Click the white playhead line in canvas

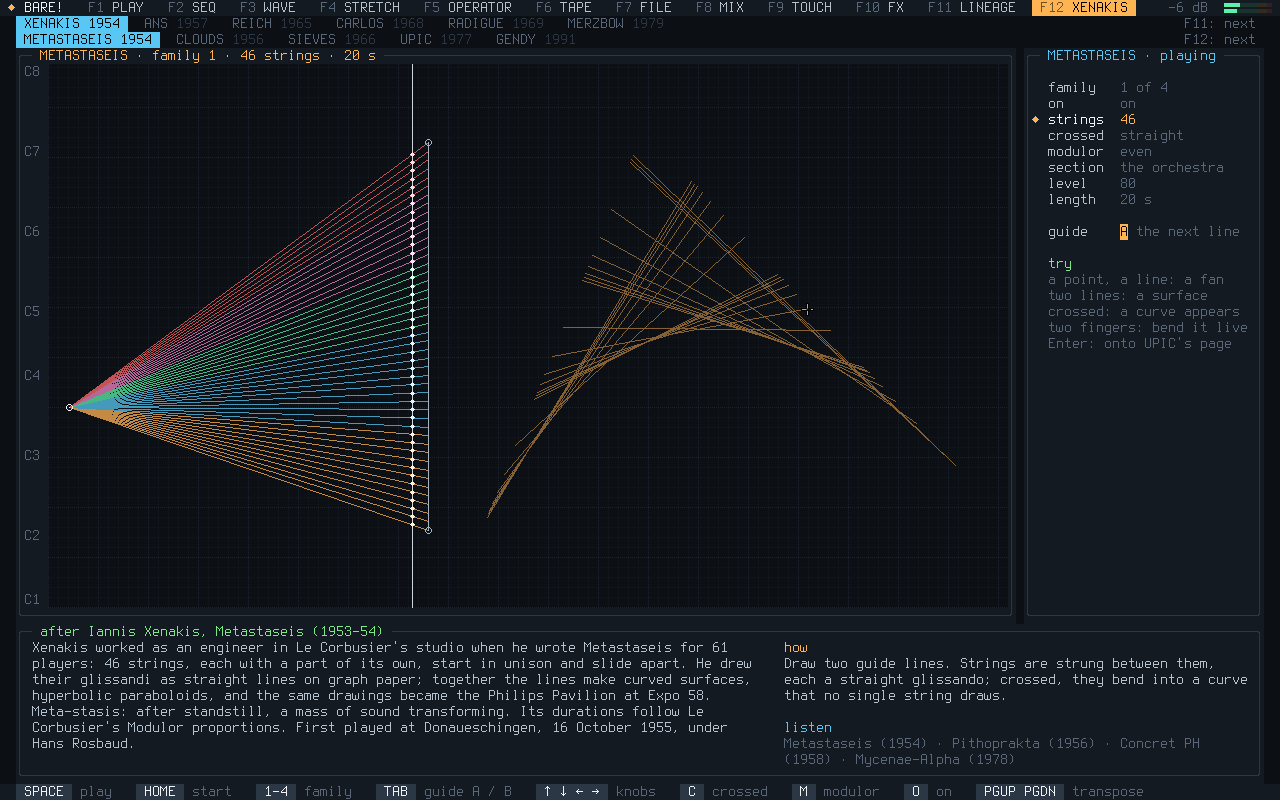coord(412,336)
